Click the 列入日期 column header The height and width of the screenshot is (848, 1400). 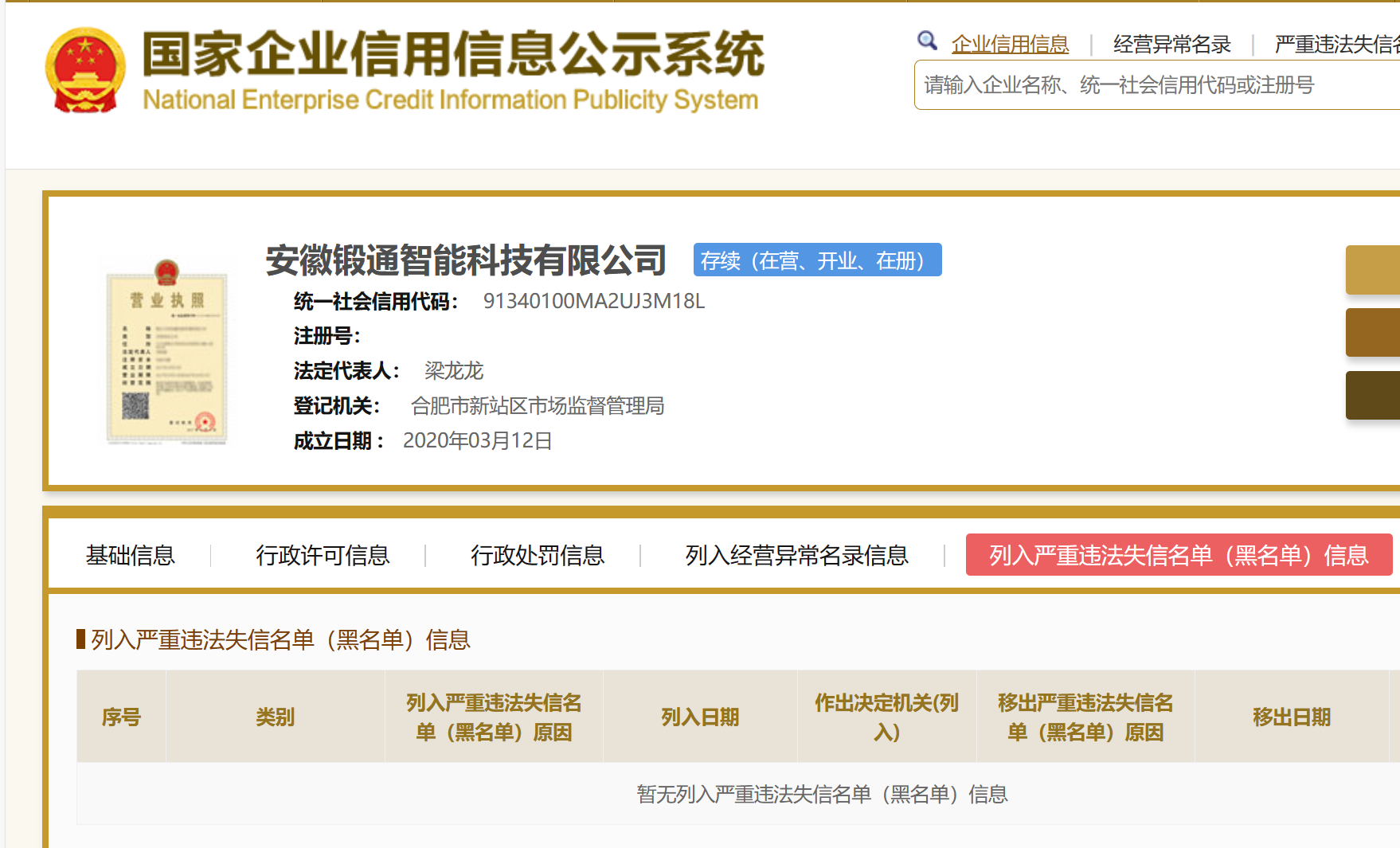[x=700, y=717]
